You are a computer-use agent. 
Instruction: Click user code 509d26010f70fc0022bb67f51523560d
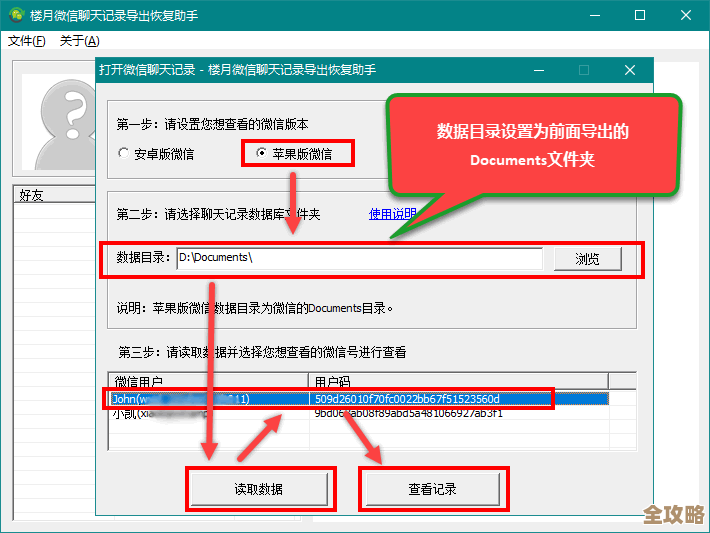coord(407,399)
